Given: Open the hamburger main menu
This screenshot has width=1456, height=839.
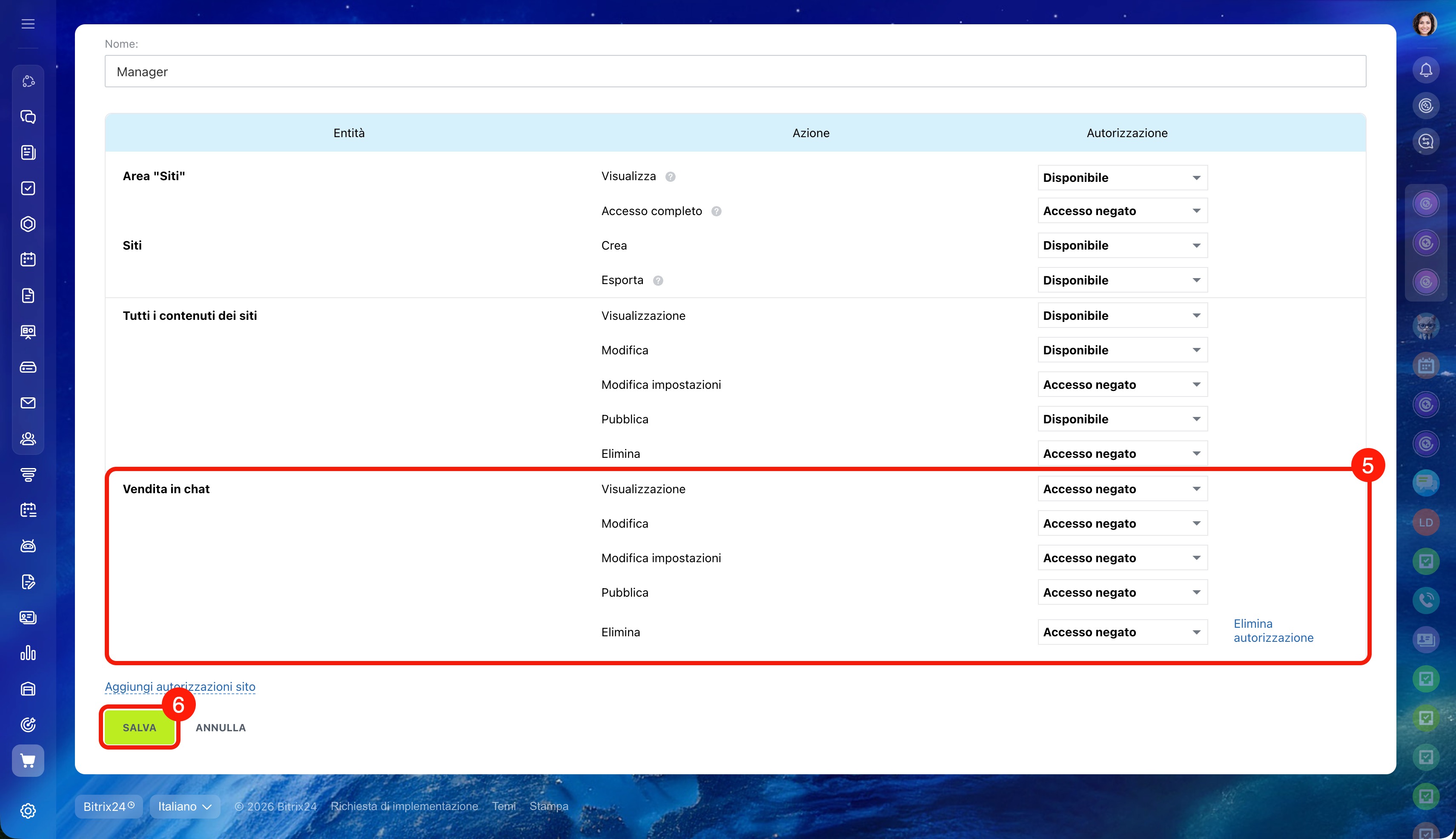Looking at the screenshot, I should [28, 23].
